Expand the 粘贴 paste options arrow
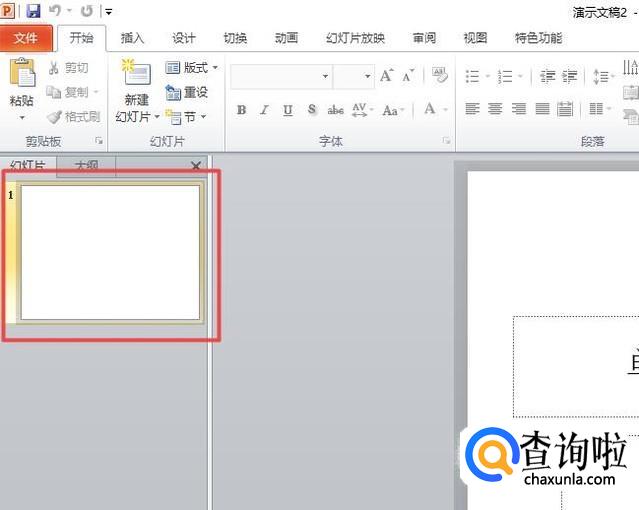This screenshot has height=510, width=639. click(22, 118)
